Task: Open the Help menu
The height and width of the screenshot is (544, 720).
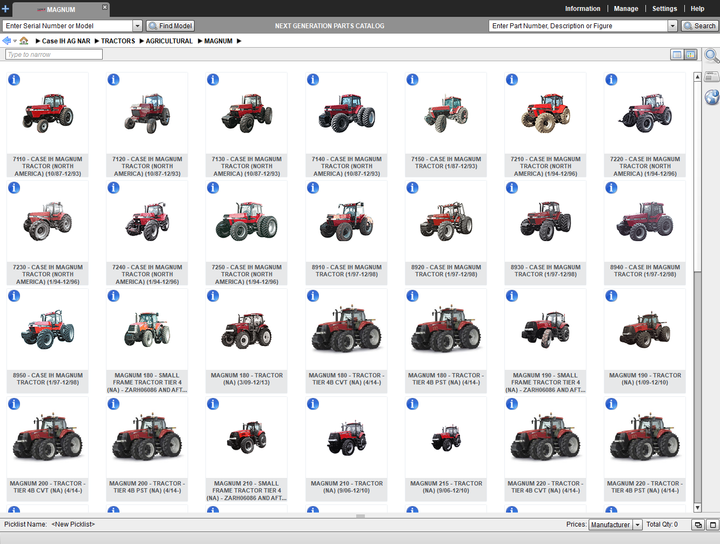Action: click(x=697, y=9)
